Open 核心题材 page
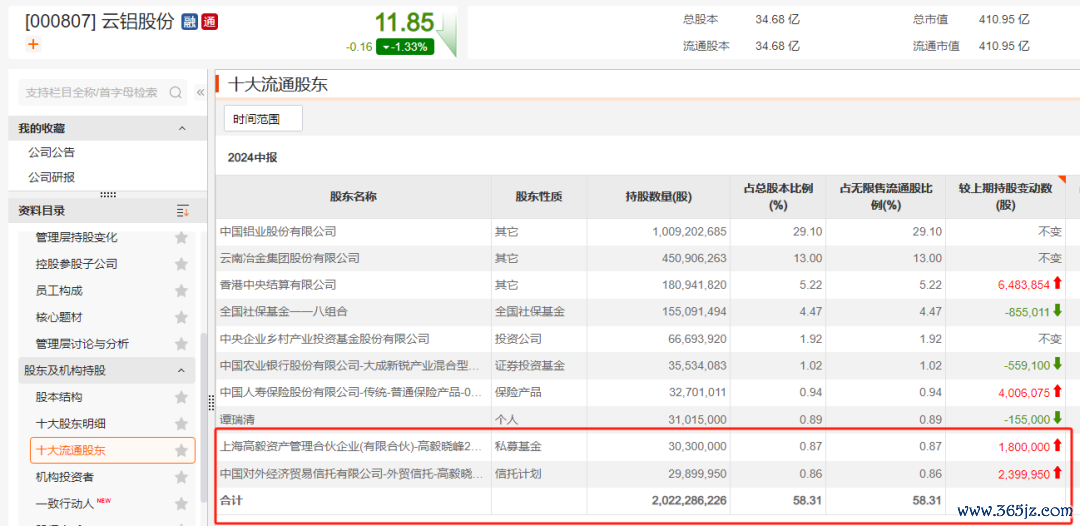Viewport: 1080px width, 526px height. point(59,317)
